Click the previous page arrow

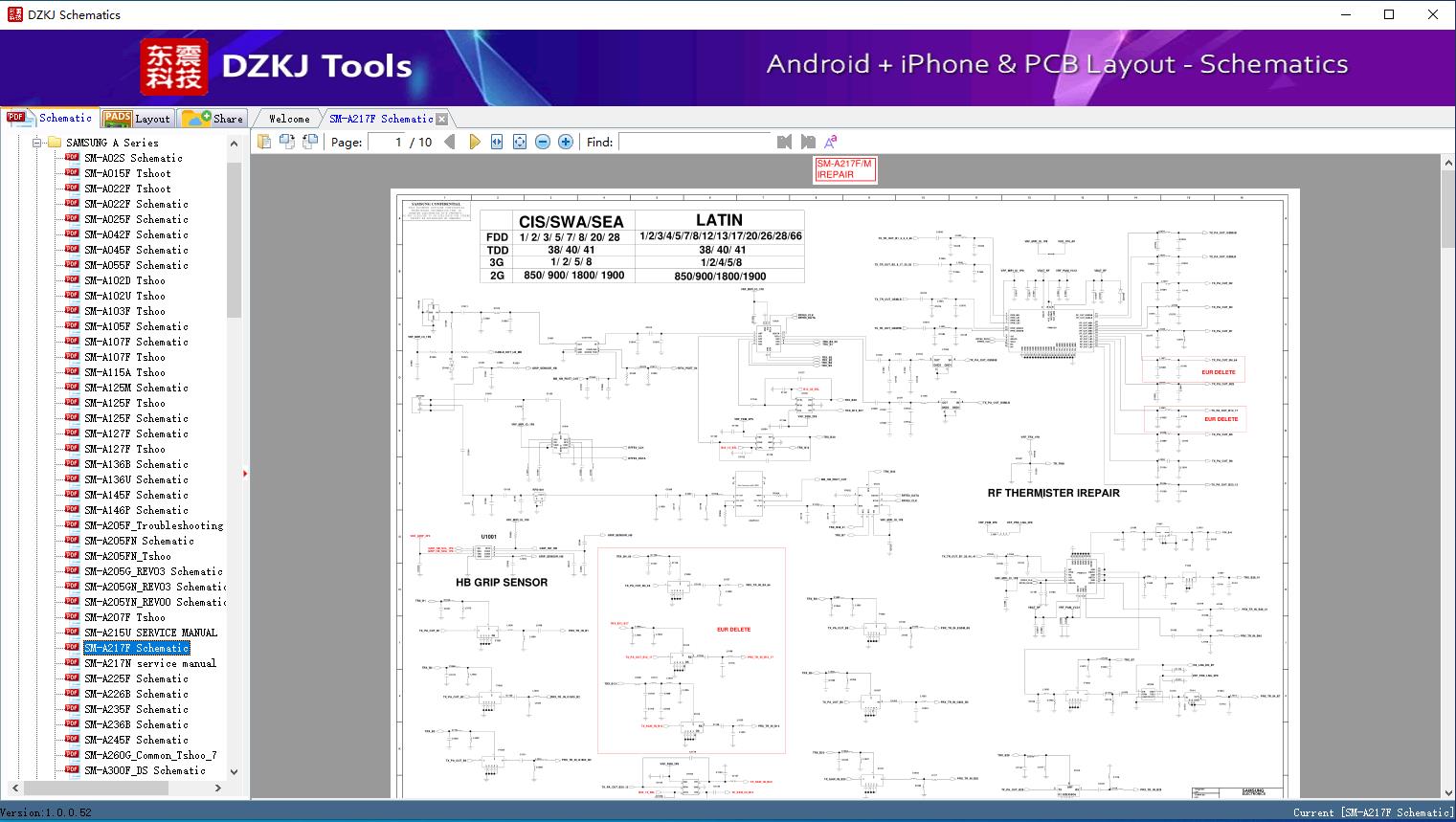pyautogui.click(x=451, y=141)
